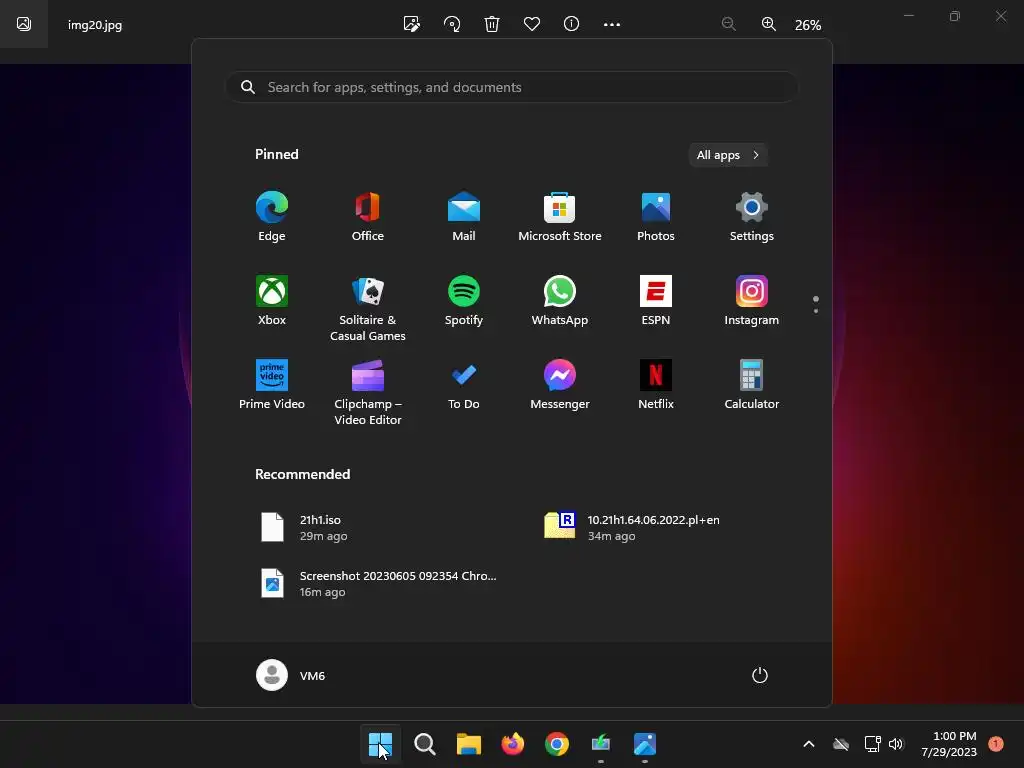Click the img20.jpg file name
The height and width of the screenshot is (768, 1024).
coord(95,25)
